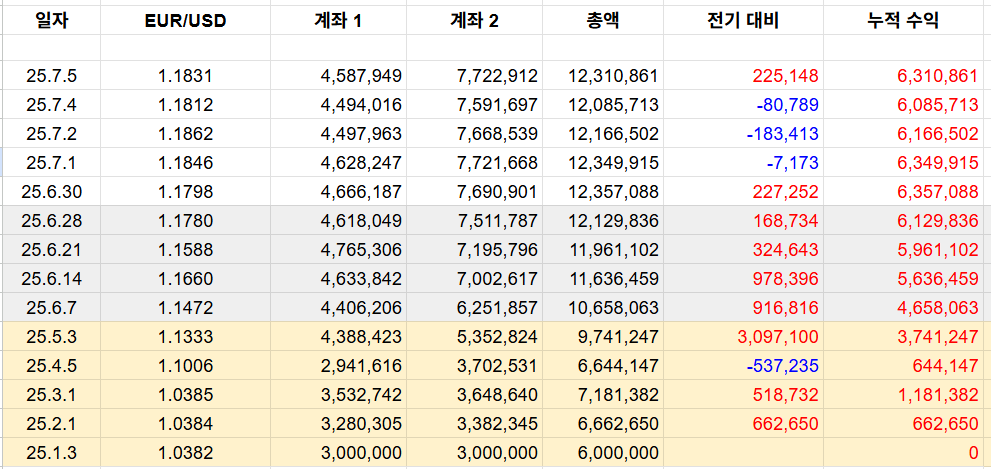Image resolution: width=991 pixels, height=469 pixels.
Task: Select the 계좌 2 header cell
Action: pyautogui.click(x=474, y=21)
